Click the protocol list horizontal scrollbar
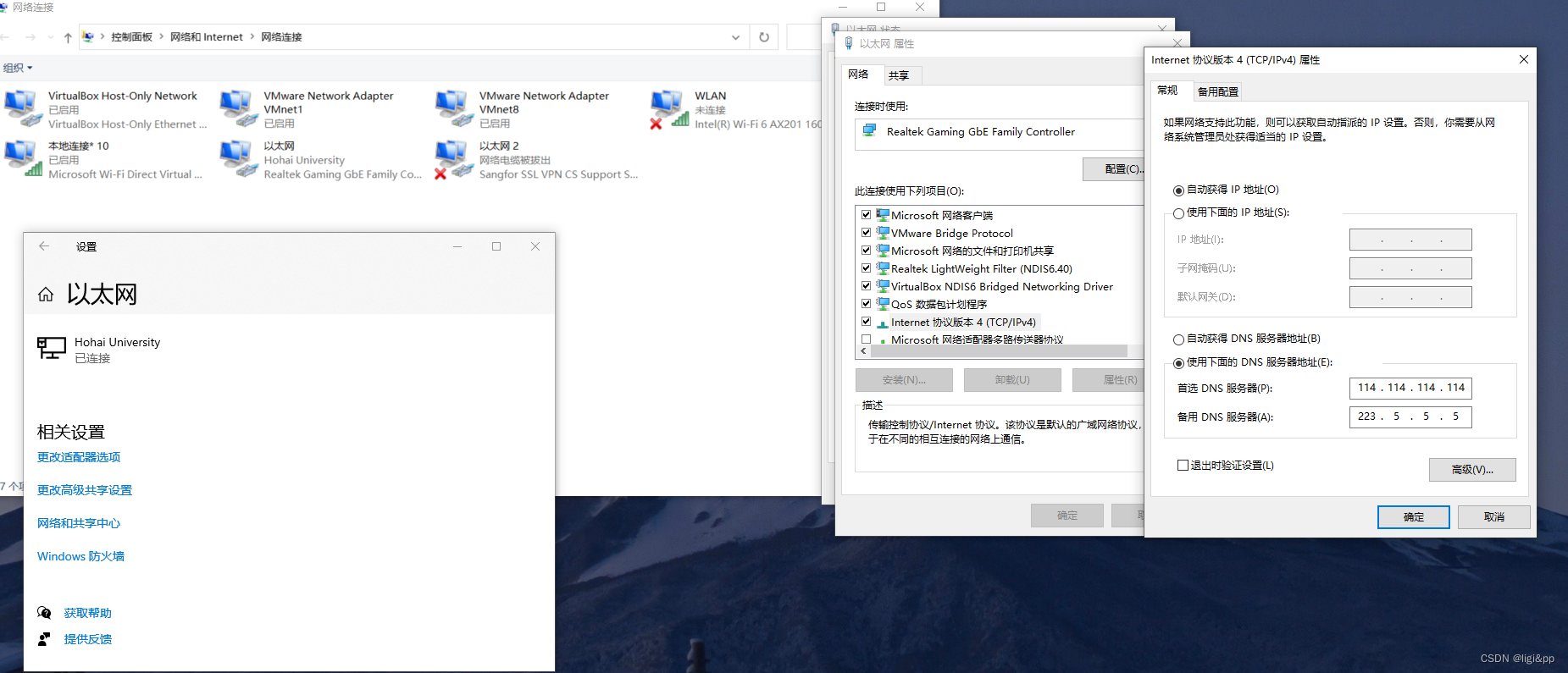 click(x=1000, y=350)
